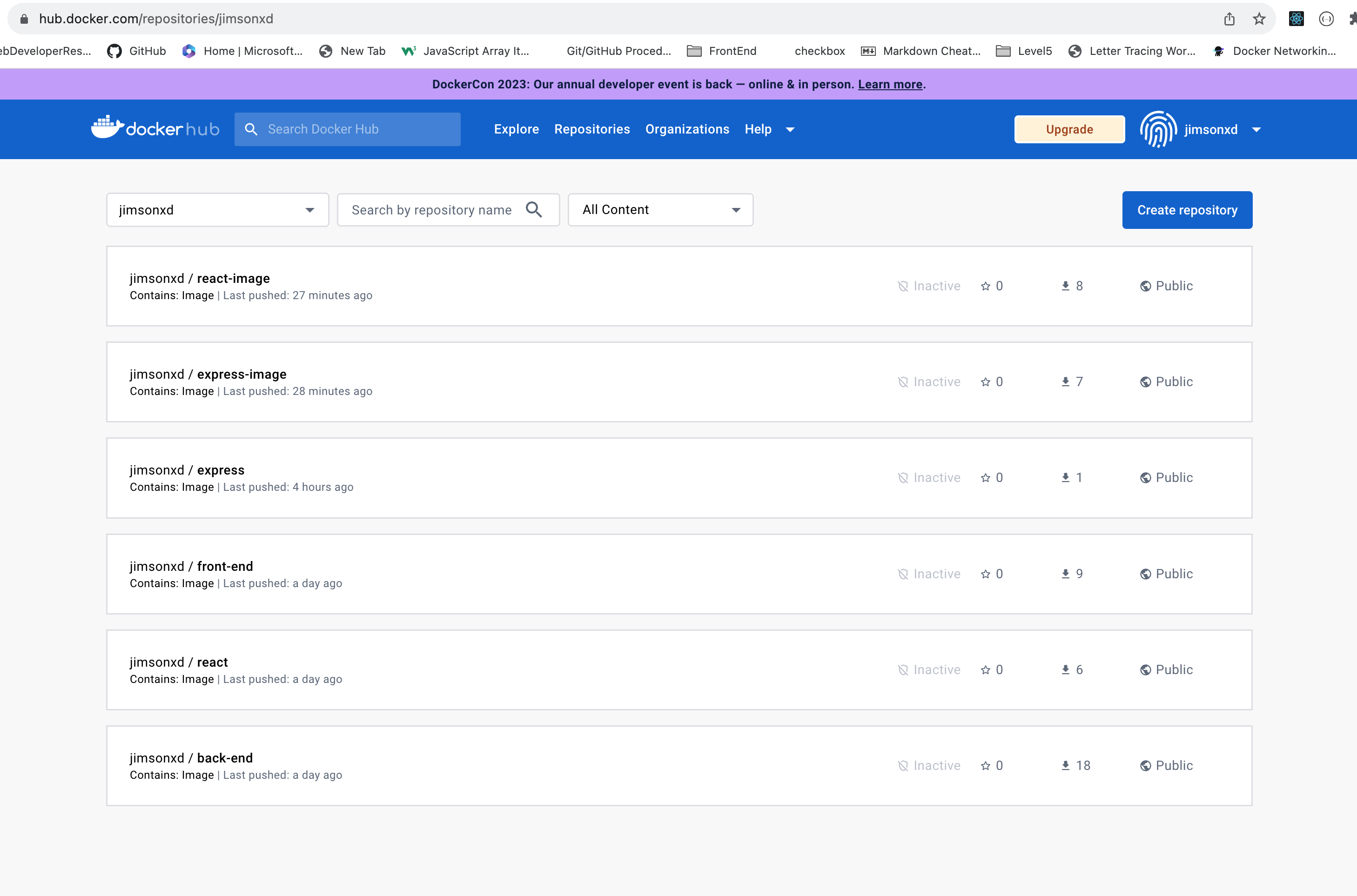Click the Docker Hub whale logo
1357x896 pixels.
coord(155,127)
